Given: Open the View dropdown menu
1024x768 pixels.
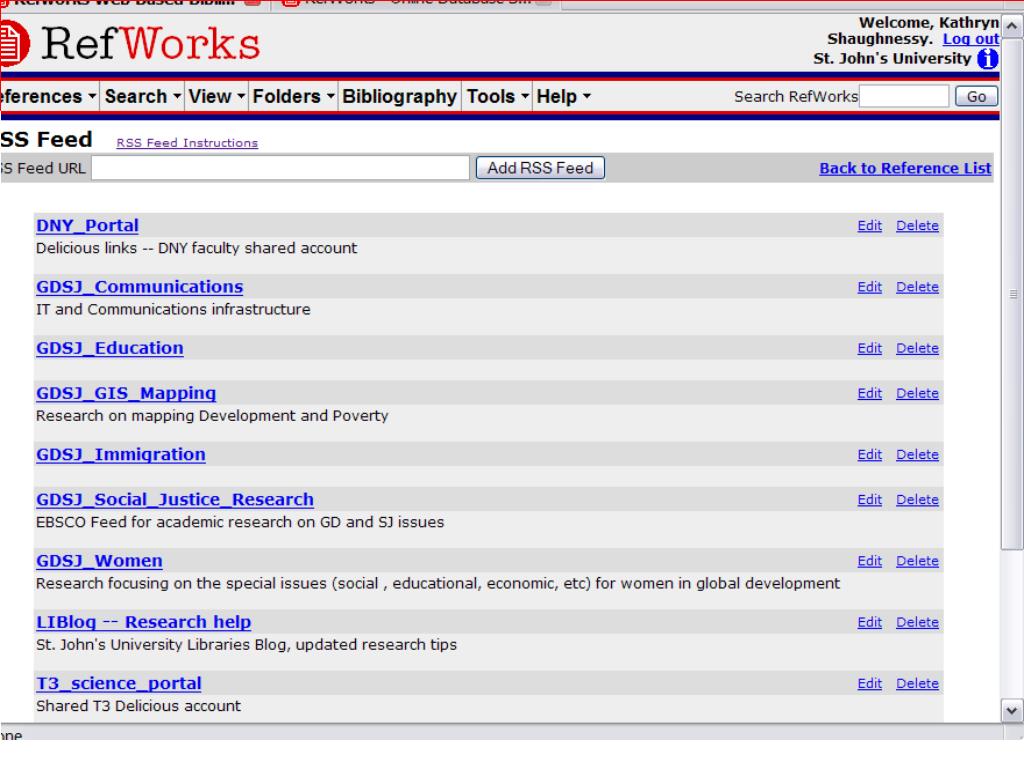Looking at the screenshot, I should coord(216,97).
